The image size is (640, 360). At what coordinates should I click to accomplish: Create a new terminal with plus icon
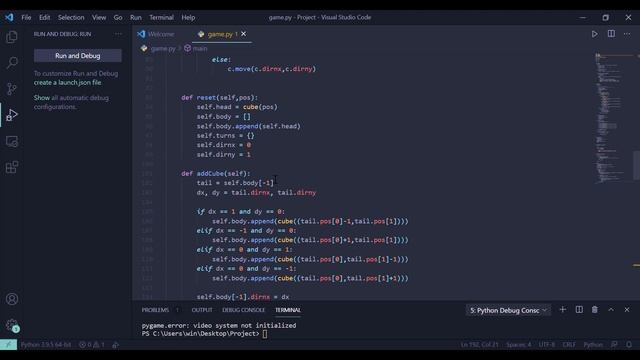click(562, 310)
